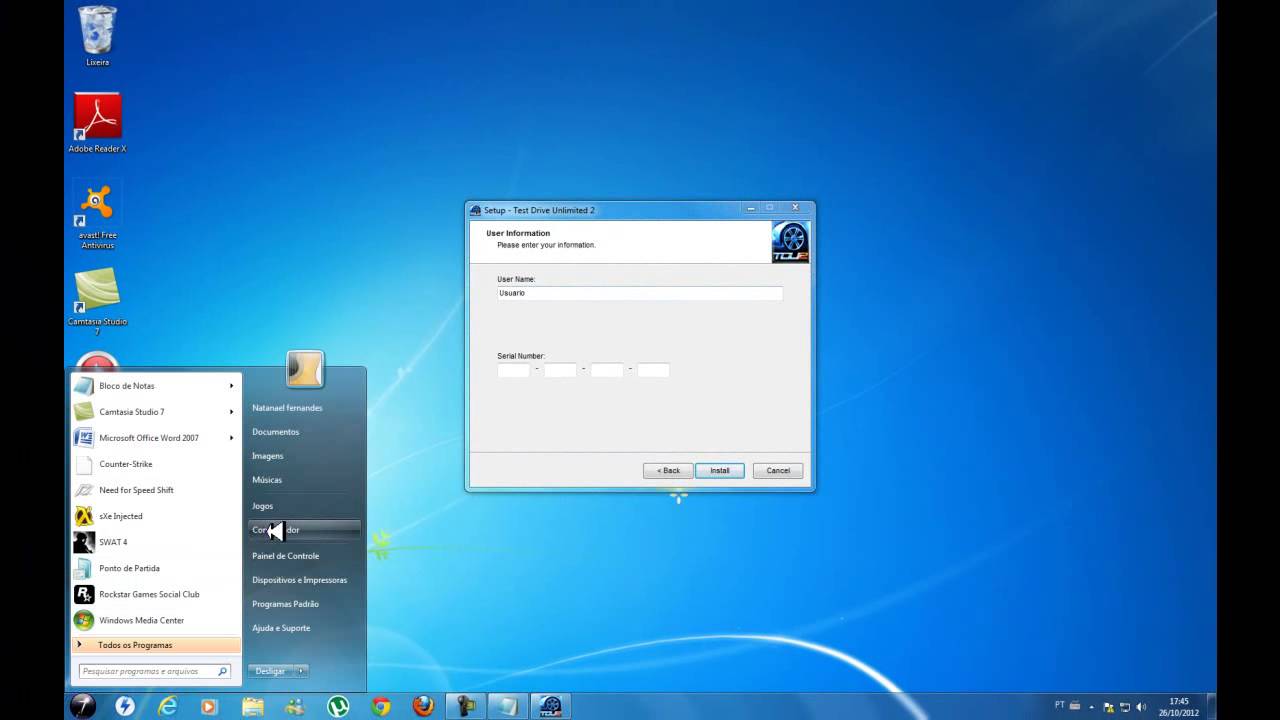Viewport: 1280px width, 720px height.
Task: Open Programas Padrão
Action: [x=285, y=604]
